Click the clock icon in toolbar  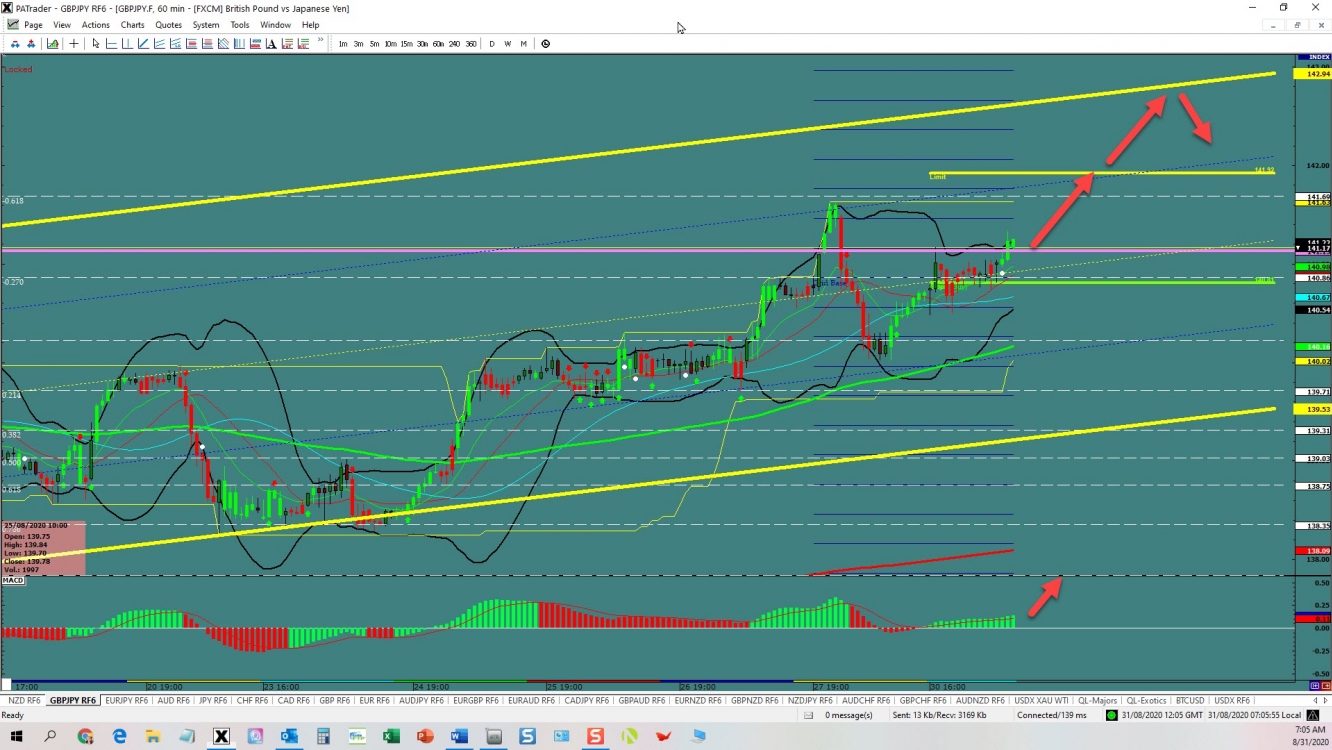(x=545, y=44)
